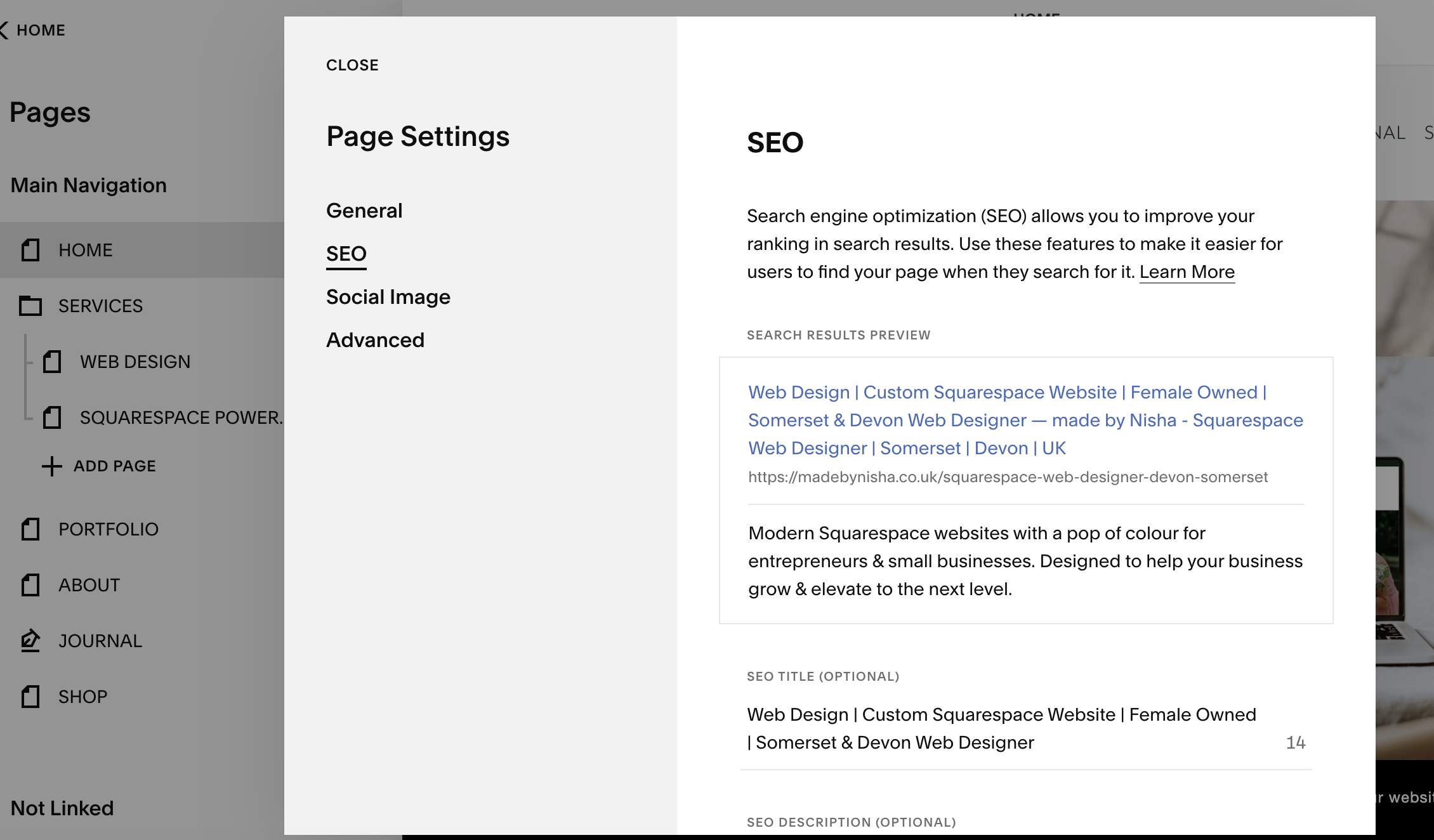1434x840 pixels.
Task: Click the HOME page icon in navigation
Action: [30, 250]
